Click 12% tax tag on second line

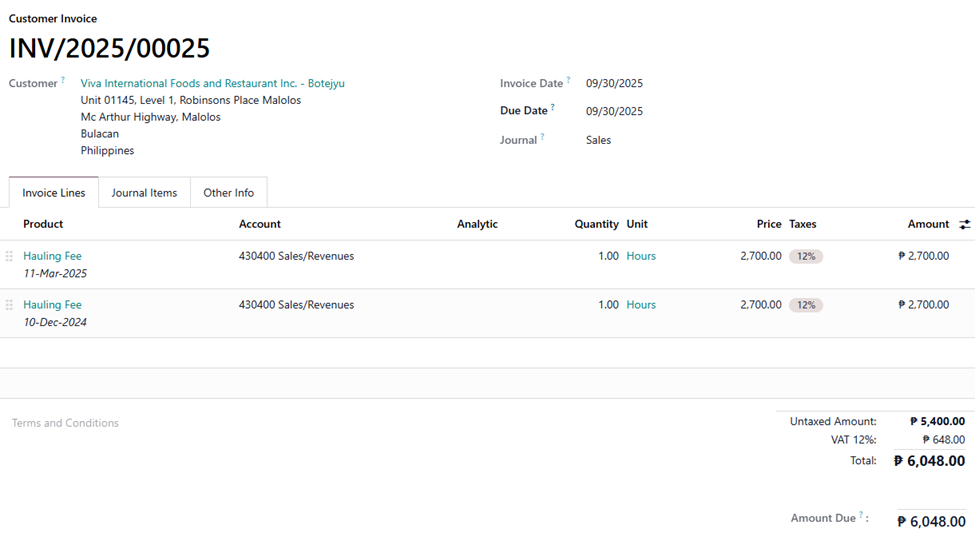click(805, 305)
